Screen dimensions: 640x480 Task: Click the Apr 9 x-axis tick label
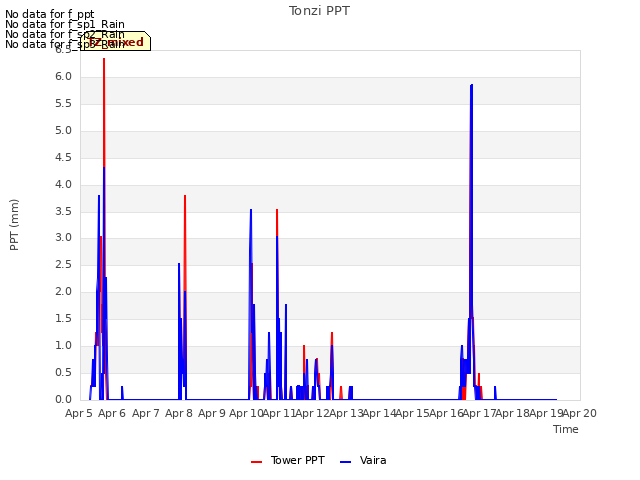point(212,413)
